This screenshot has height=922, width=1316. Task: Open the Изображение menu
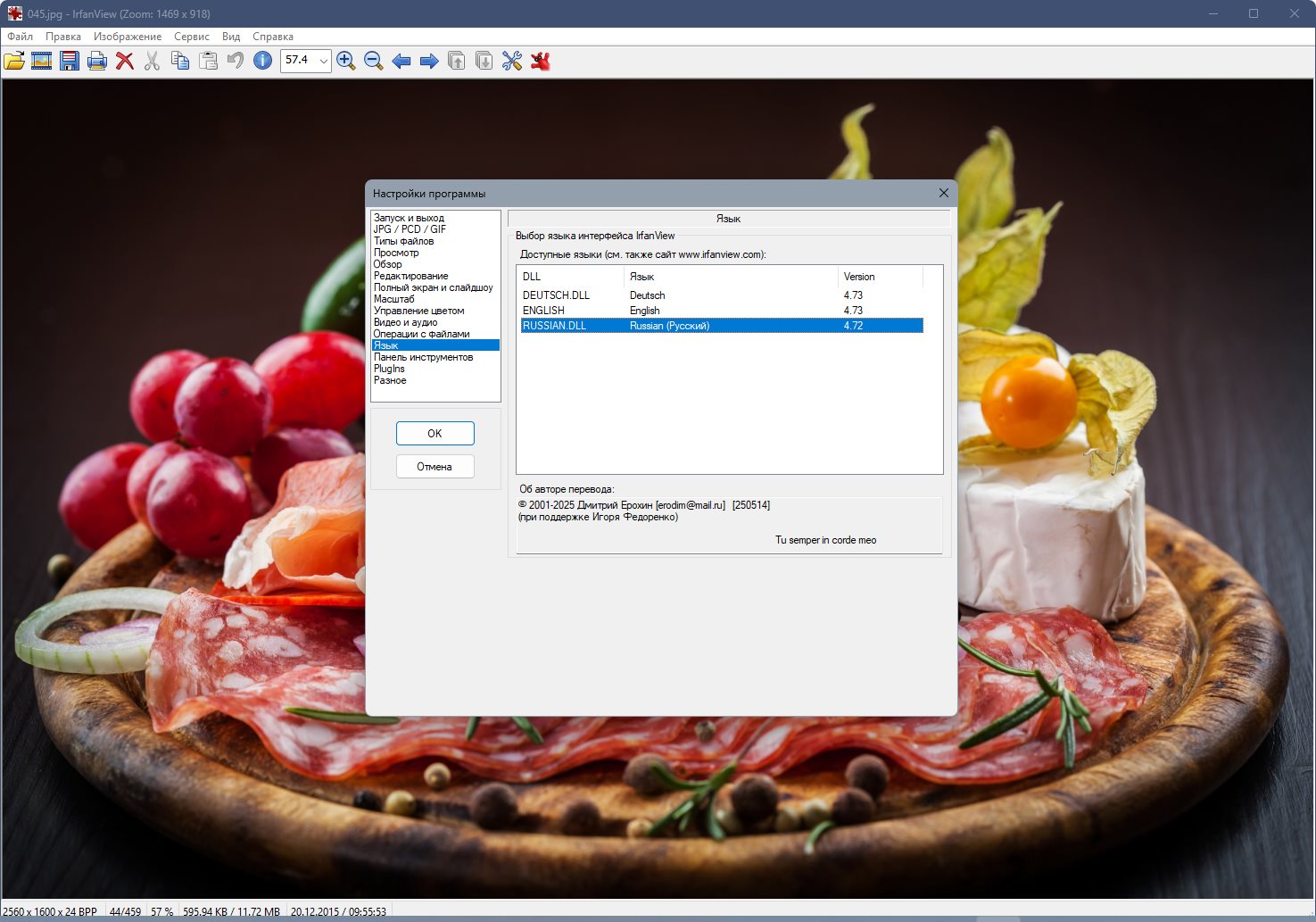click(x=128, y=37)
